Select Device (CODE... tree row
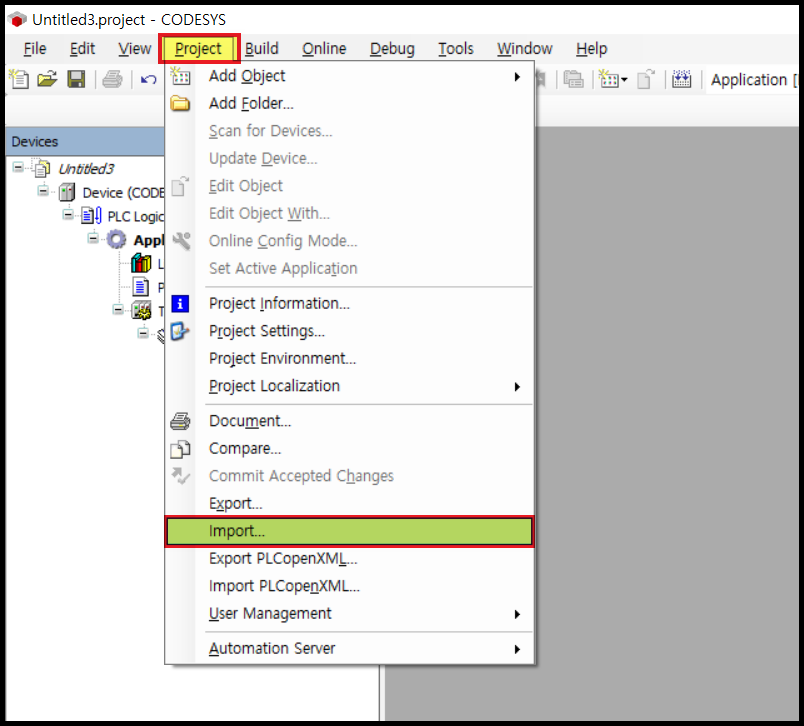 pyautogui.click(x=123, y=193)
